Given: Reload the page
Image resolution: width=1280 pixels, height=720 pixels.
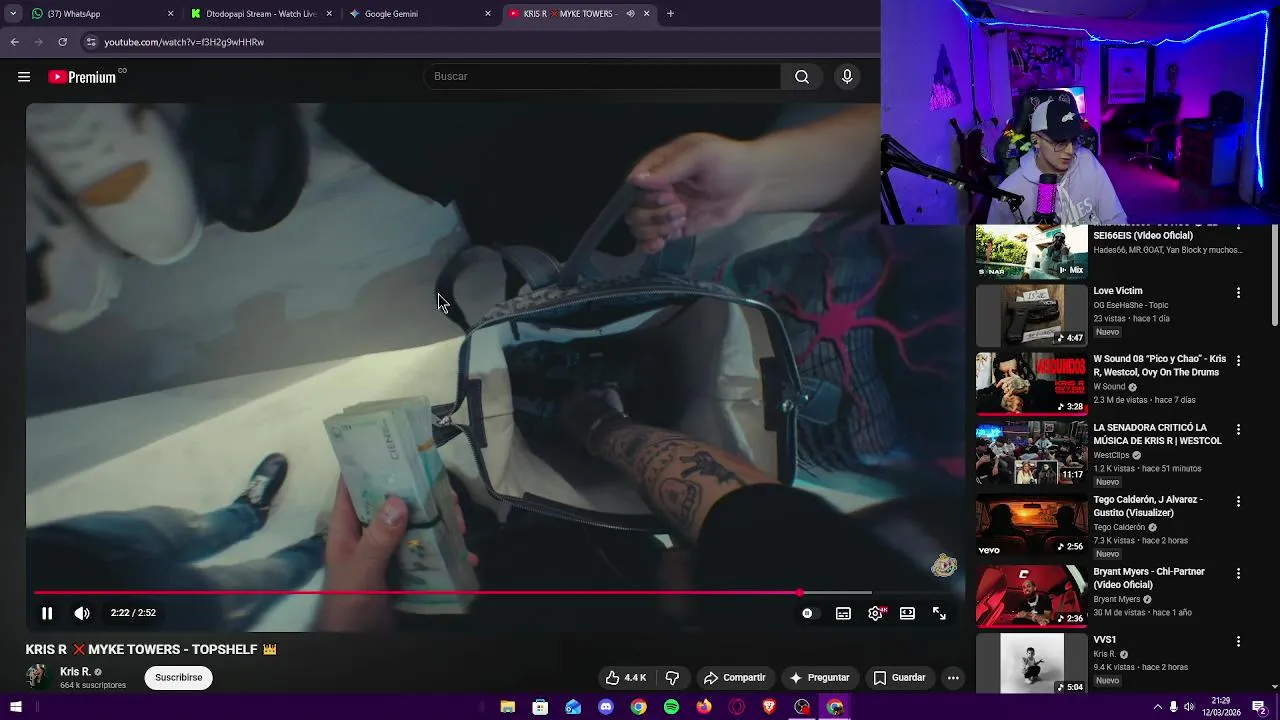Looking at the screenshot, I should tap(62, 42).
